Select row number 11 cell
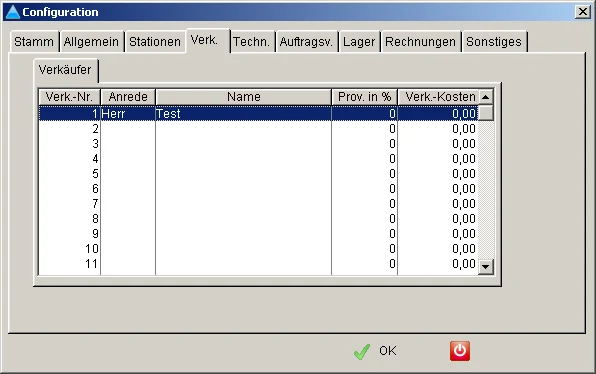Image resolution: width=596 pixels, height=374 pixels. point(70,264)
